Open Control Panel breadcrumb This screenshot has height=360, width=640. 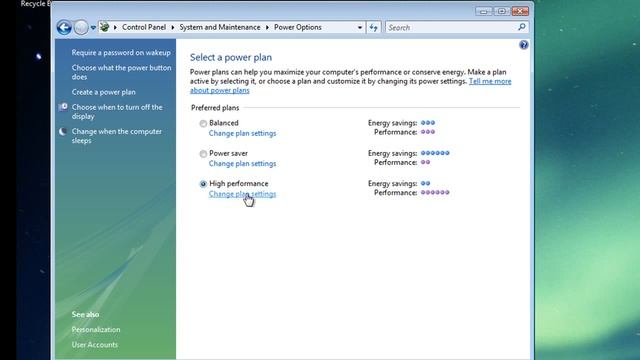point(144,27)
